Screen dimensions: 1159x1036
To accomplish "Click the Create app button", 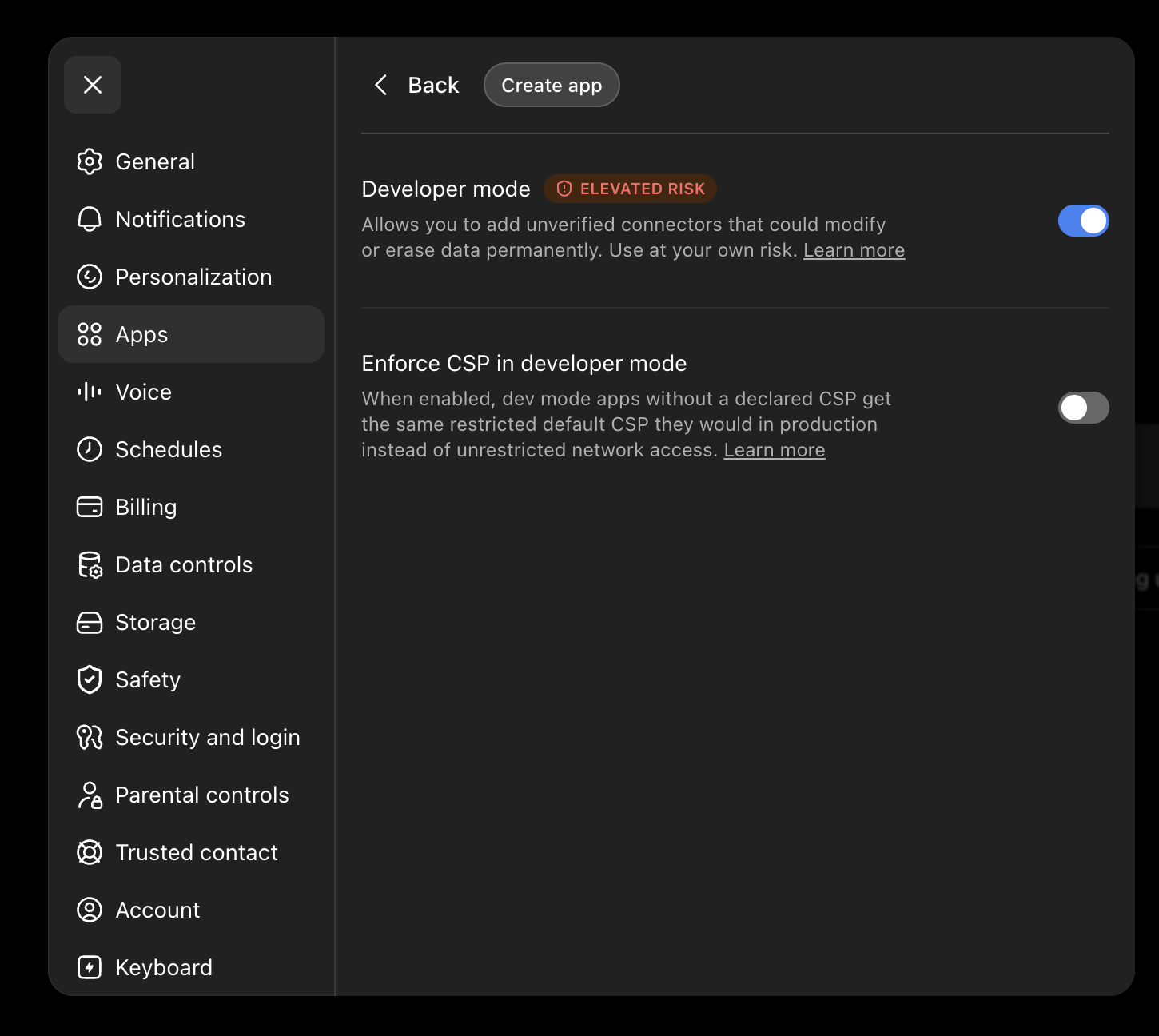I will click(552, 85).
